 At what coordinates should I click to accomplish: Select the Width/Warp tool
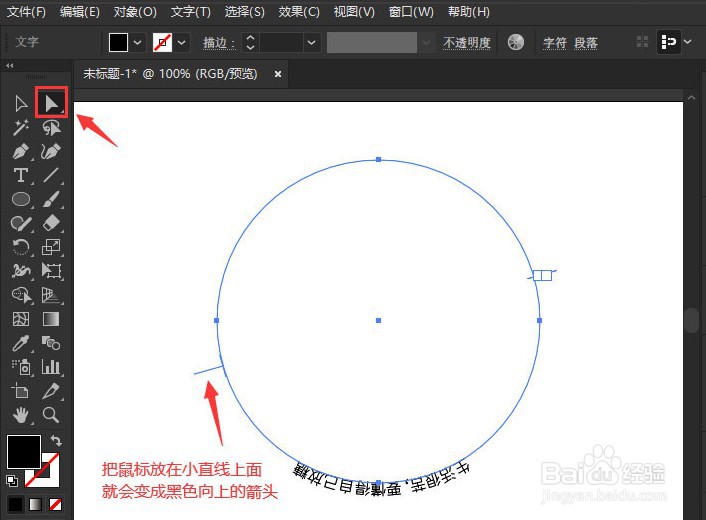click(21, 271)
